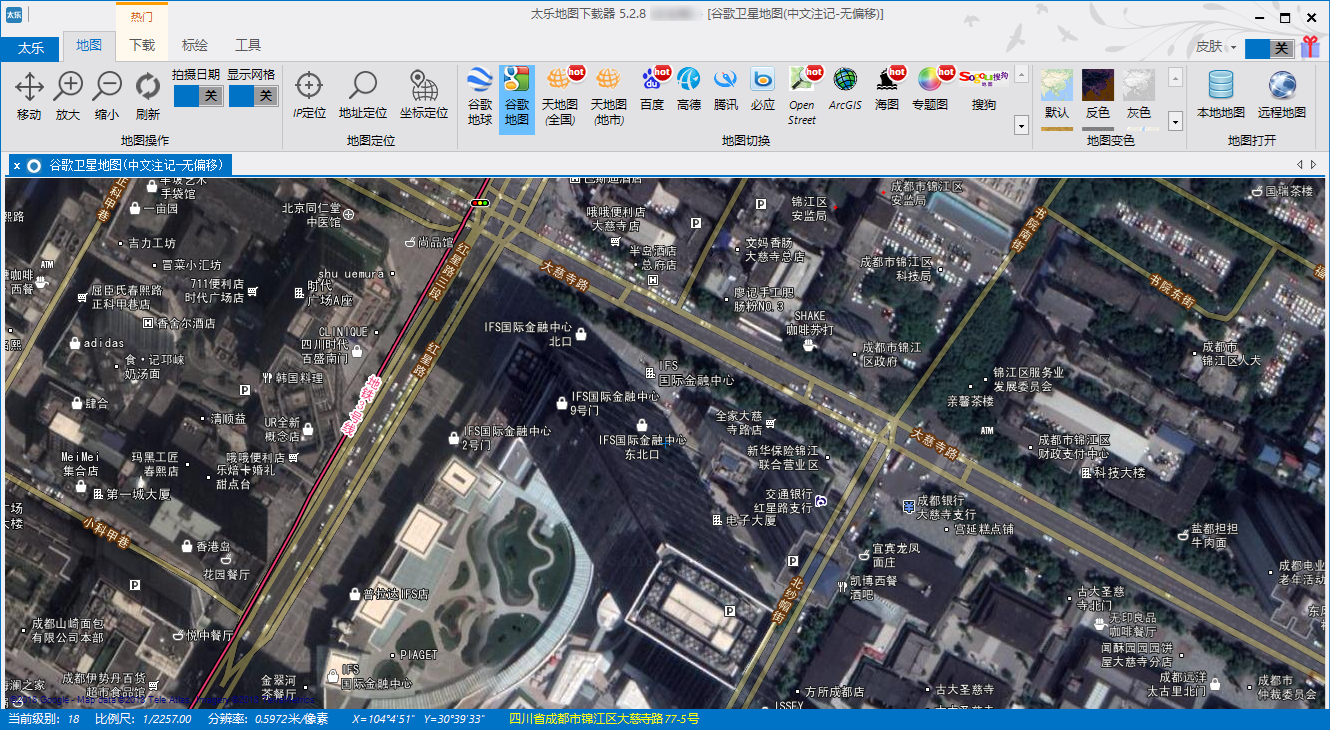Switch to ArcGIS map source
The image size is (1330, 730).
pyautogui.click(x=845, y=90)
